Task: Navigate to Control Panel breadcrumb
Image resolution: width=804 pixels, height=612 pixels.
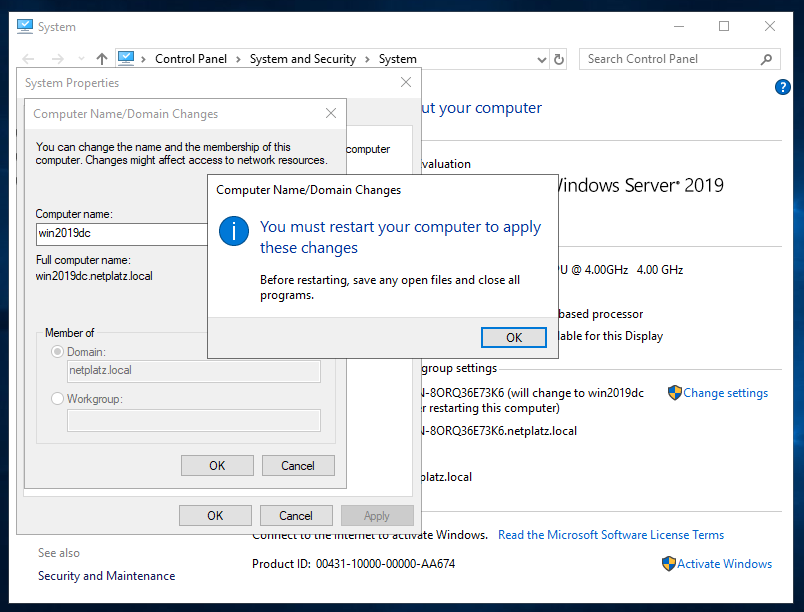Action: click(x=191, y=59)
